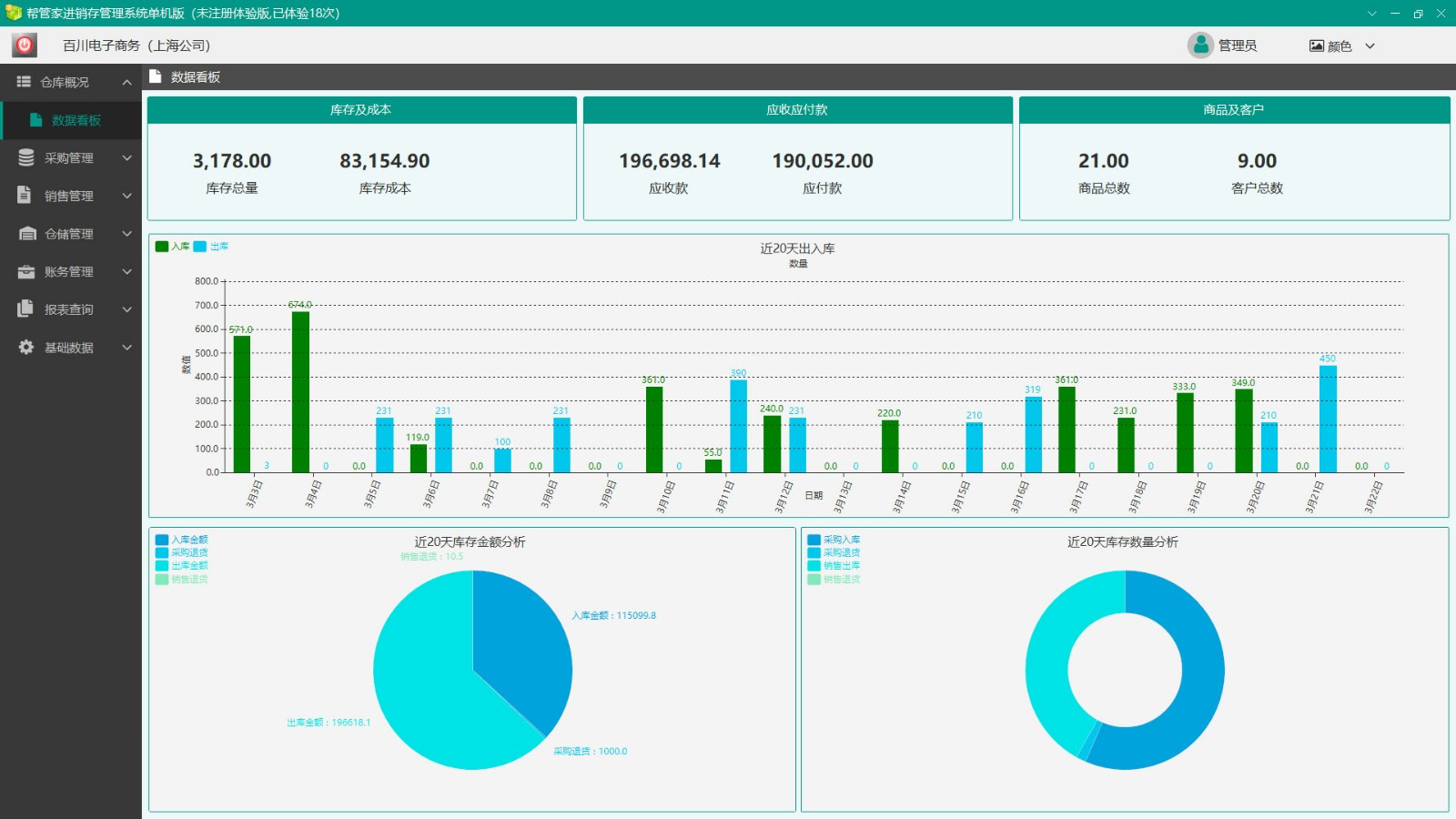Expand the 采购管理 chevron arrow

(x=126, y=157)
